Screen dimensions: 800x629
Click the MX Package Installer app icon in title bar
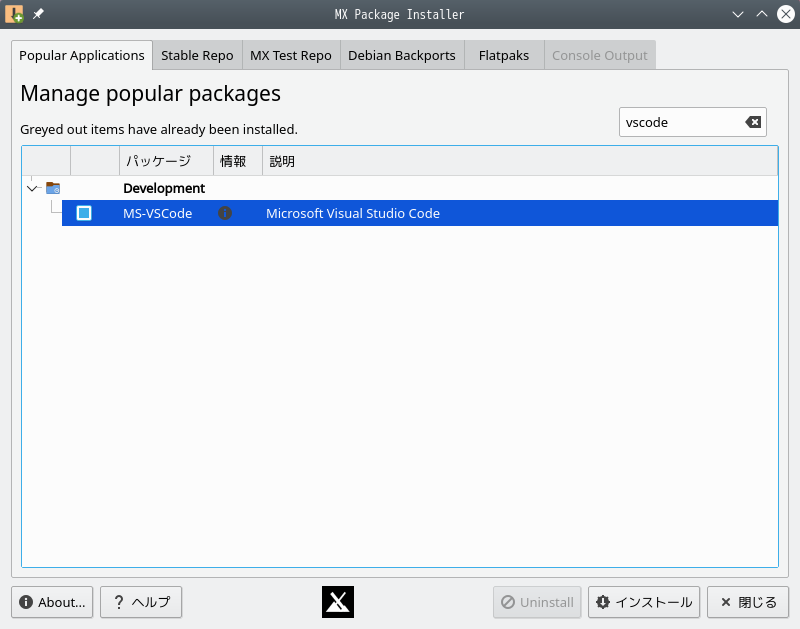[x=14, y=14]
